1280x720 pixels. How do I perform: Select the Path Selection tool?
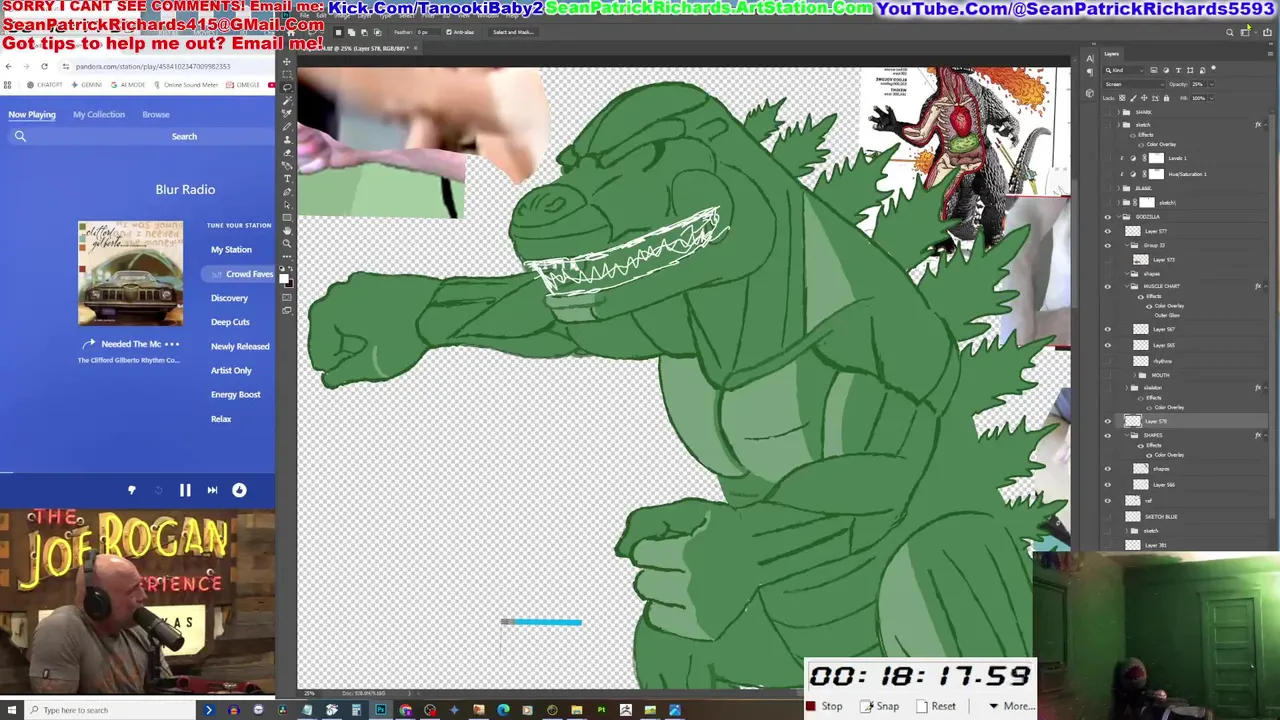click(287, 205)
